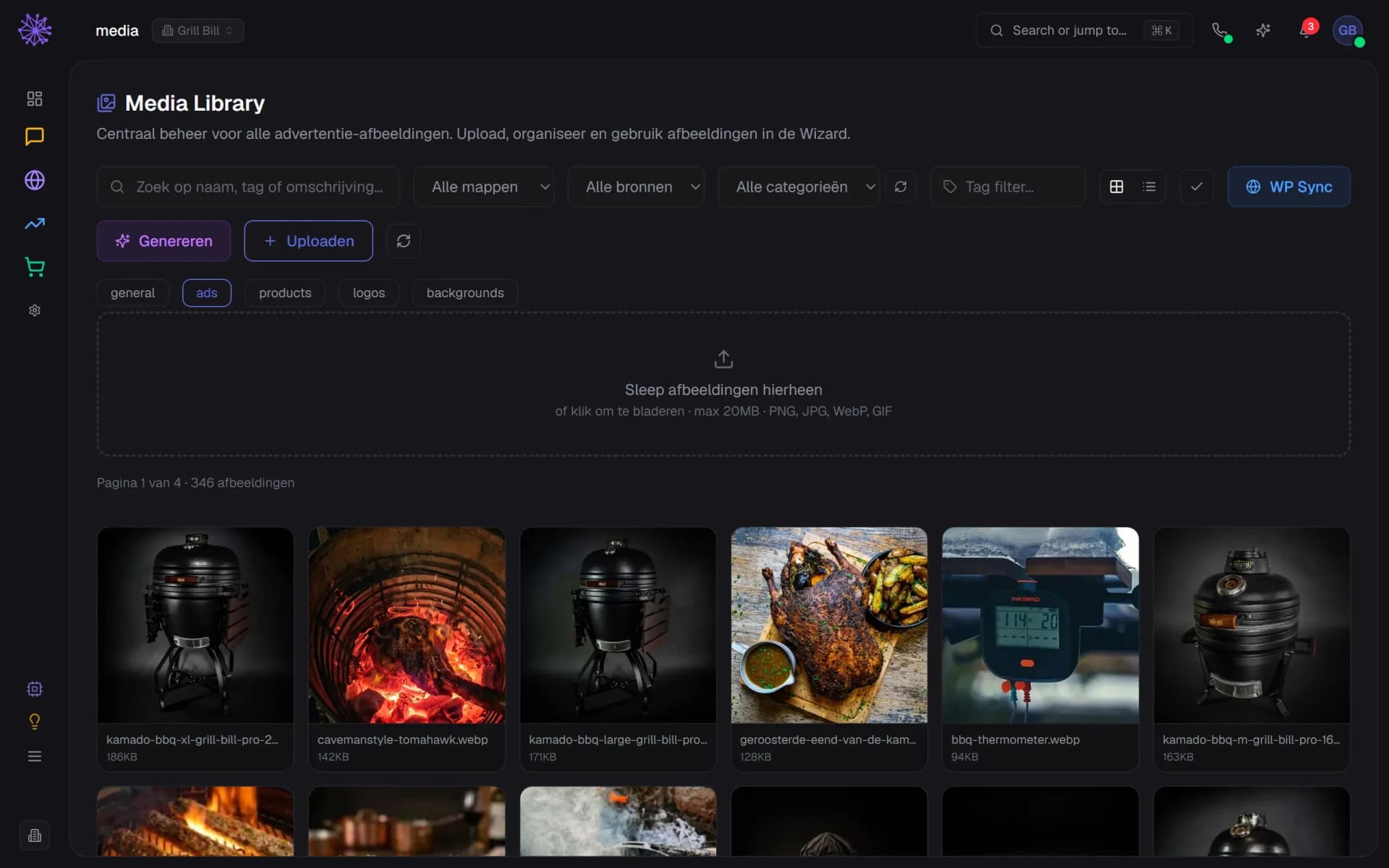
Task: Click the Zoek op naam search field
Action: (248, 187)
